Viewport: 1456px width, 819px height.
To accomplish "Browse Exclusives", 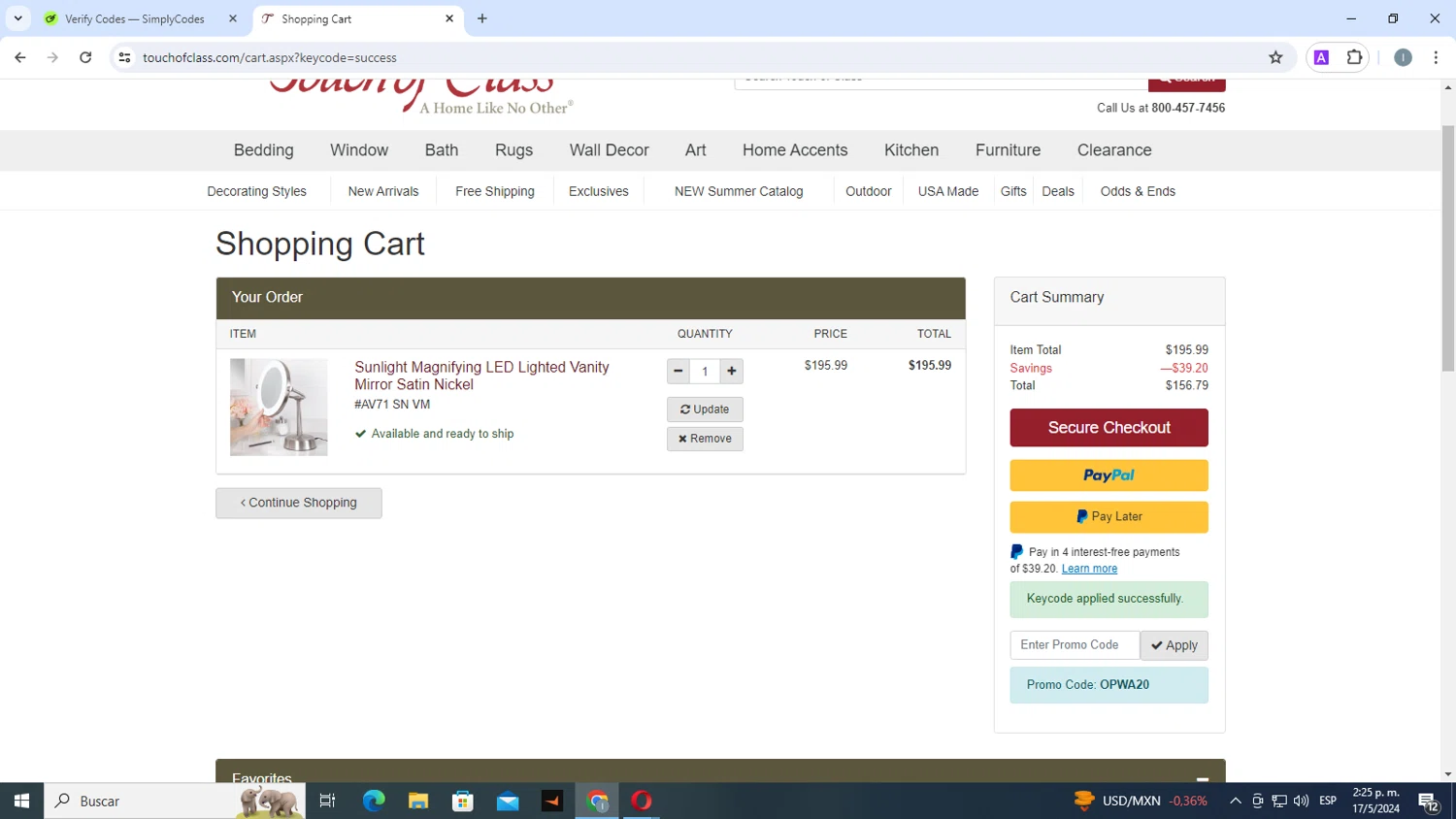I will click(x=599, y=191).
